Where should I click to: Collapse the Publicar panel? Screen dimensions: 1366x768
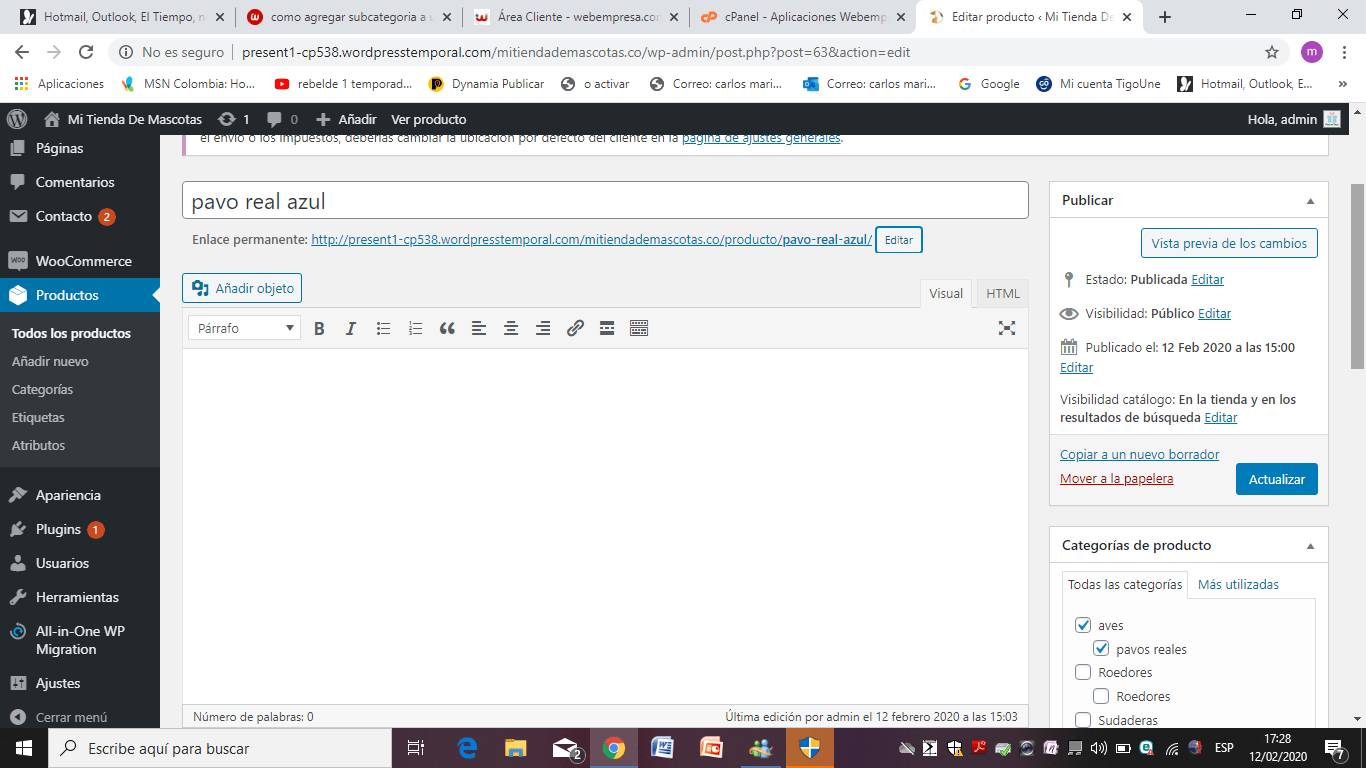(1310, 201)
